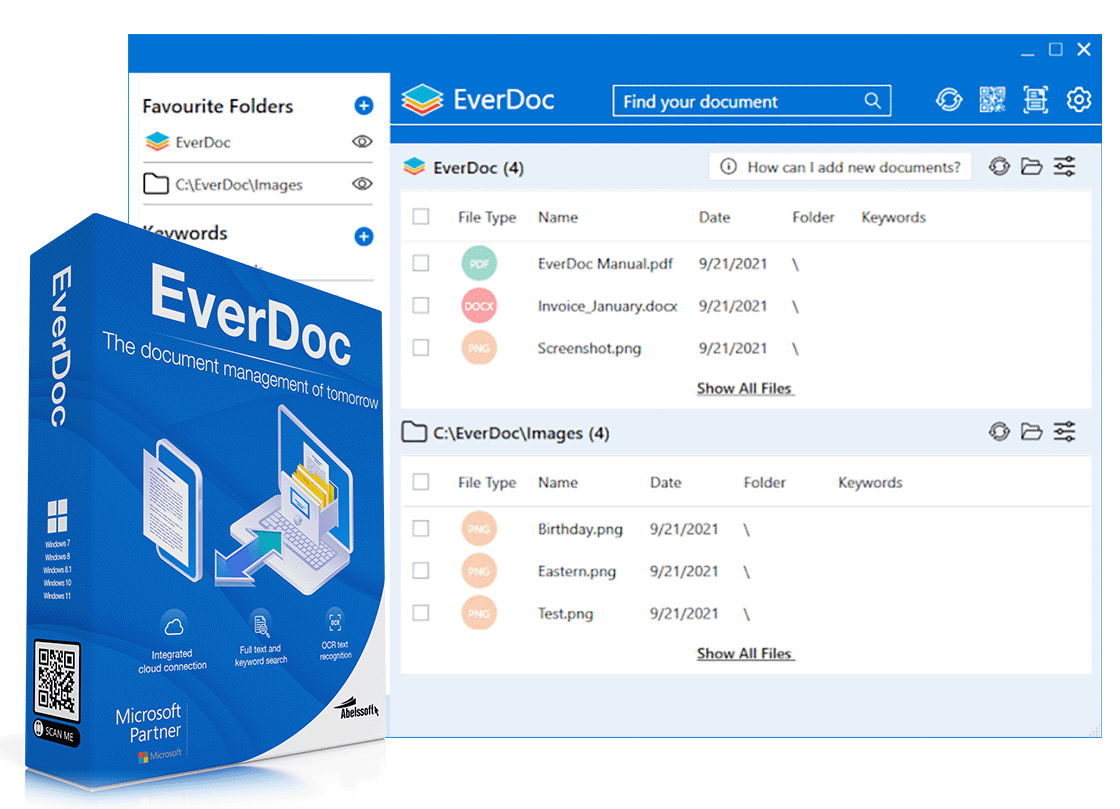The image size is (1120, 809).
Task: Click the DOCX badge for Invoice_January.docx
Action: click(x=479, y=306)
